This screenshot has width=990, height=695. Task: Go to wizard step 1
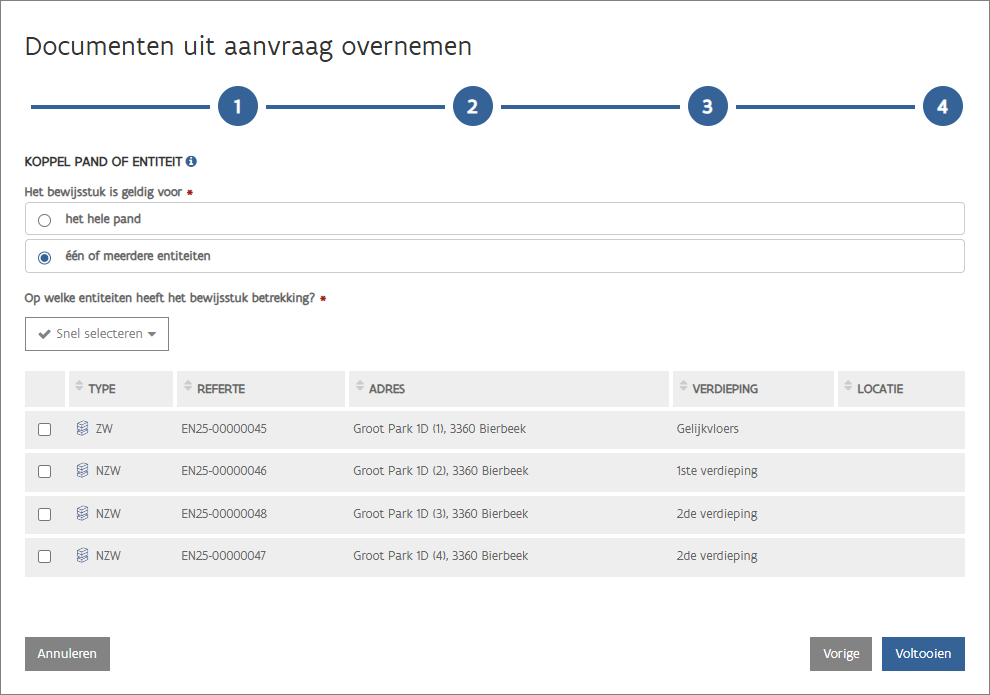click(238, 106)
